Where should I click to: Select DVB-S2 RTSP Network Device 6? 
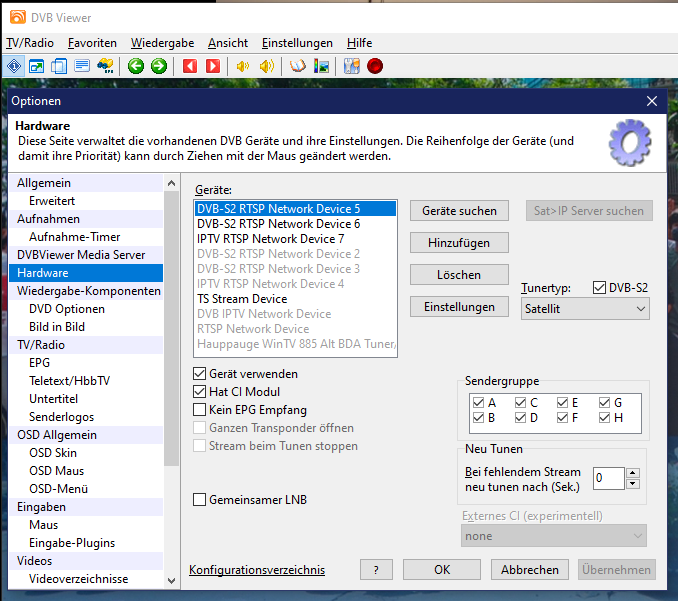[x=295, y=224]
